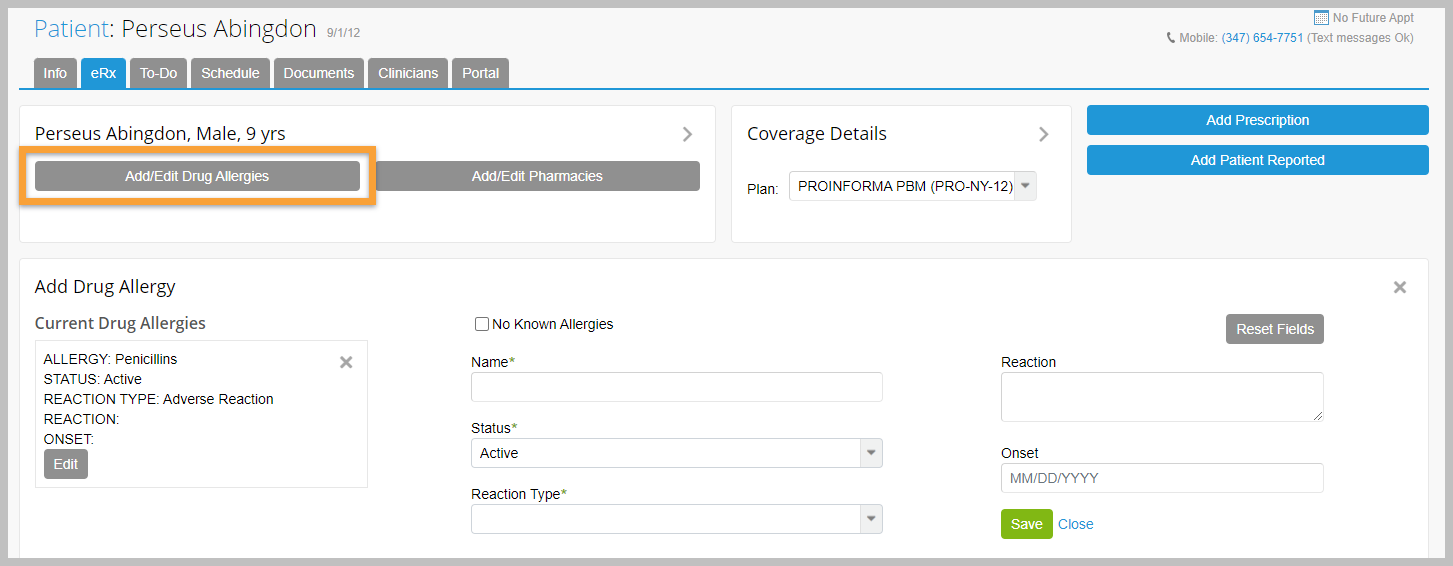Go to the Schedule tab
The height and width of the screenshot is (566, 1453).
tap(230, 73)
